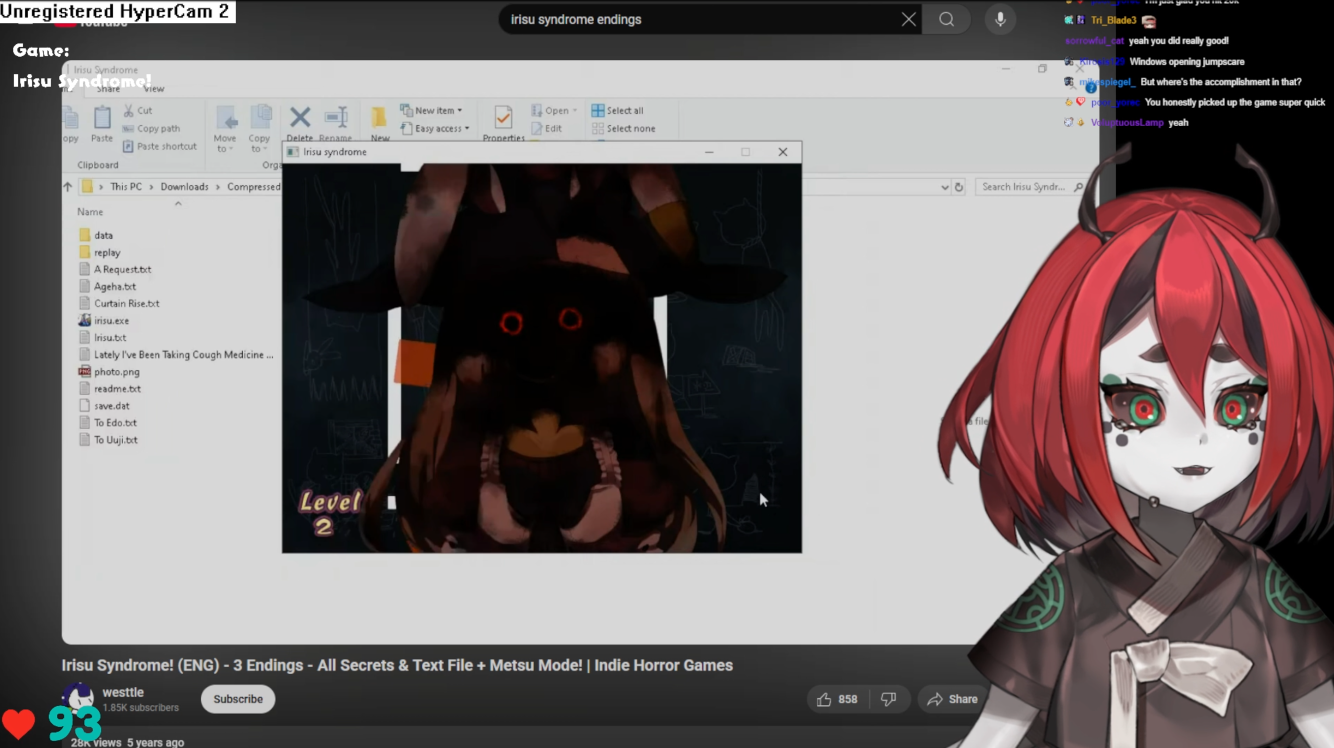Image resolution: width=1334 pixels, height=748 pixels.
Task: Restore the File Explorer window size button
Action: [1042, 69]
